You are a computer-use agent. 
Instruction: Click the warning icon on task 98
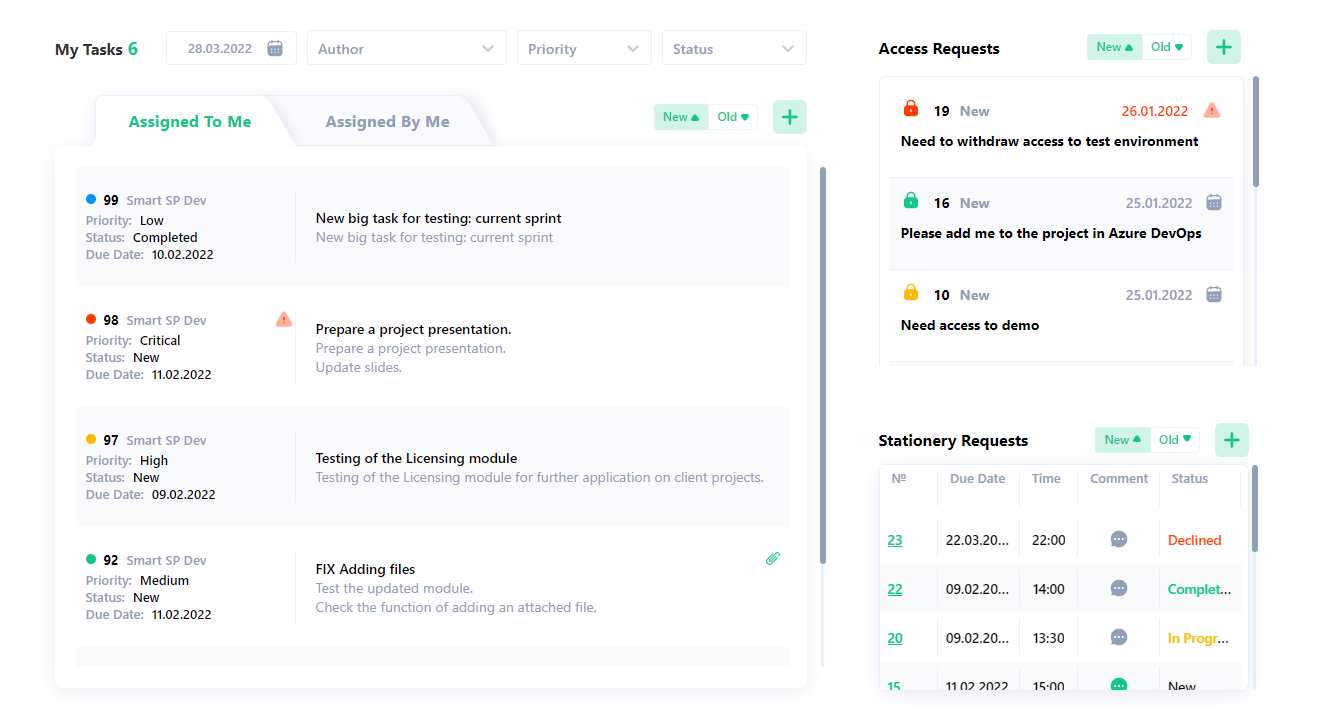284,319
